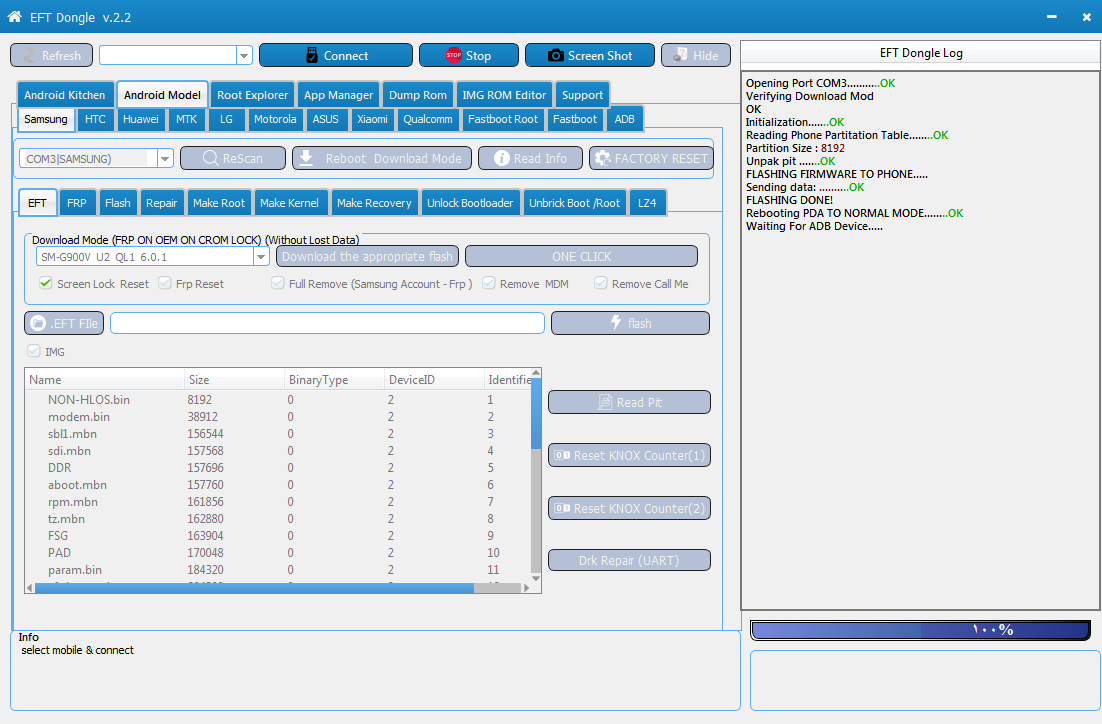Switch to the Repair sub-tab
1102x724 pixels.
(162, 203)
